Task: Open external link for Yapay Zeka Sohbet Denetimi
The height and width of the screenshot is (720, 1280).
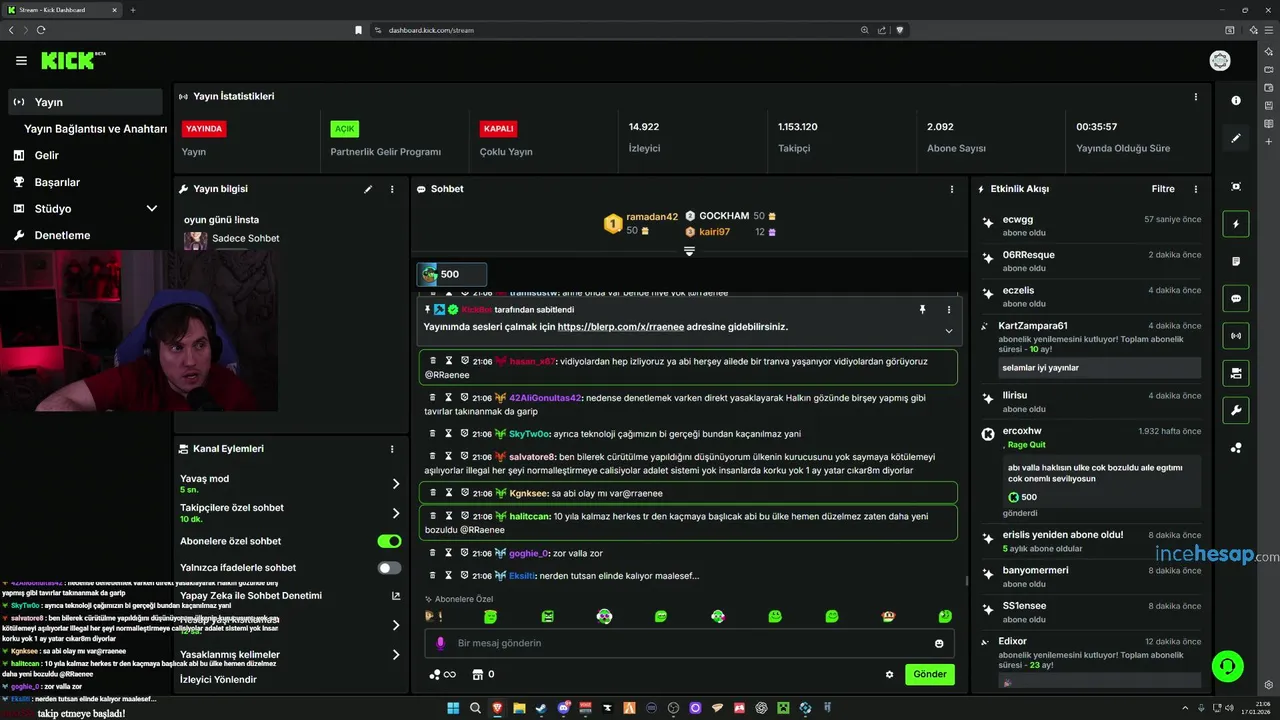Action: click(x=396, y=596)
